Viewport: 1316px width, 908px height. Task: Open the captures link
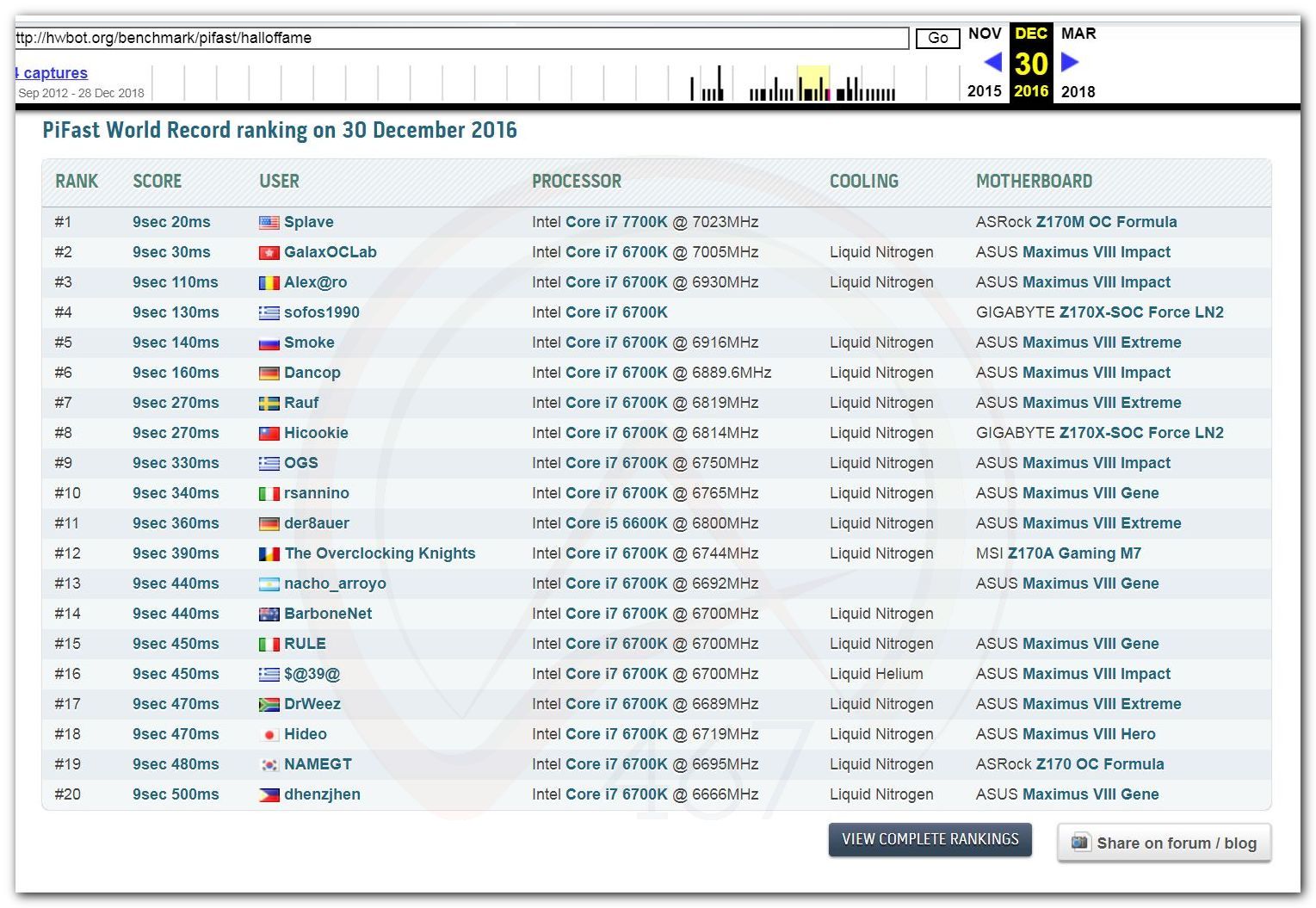click(52, 73)
